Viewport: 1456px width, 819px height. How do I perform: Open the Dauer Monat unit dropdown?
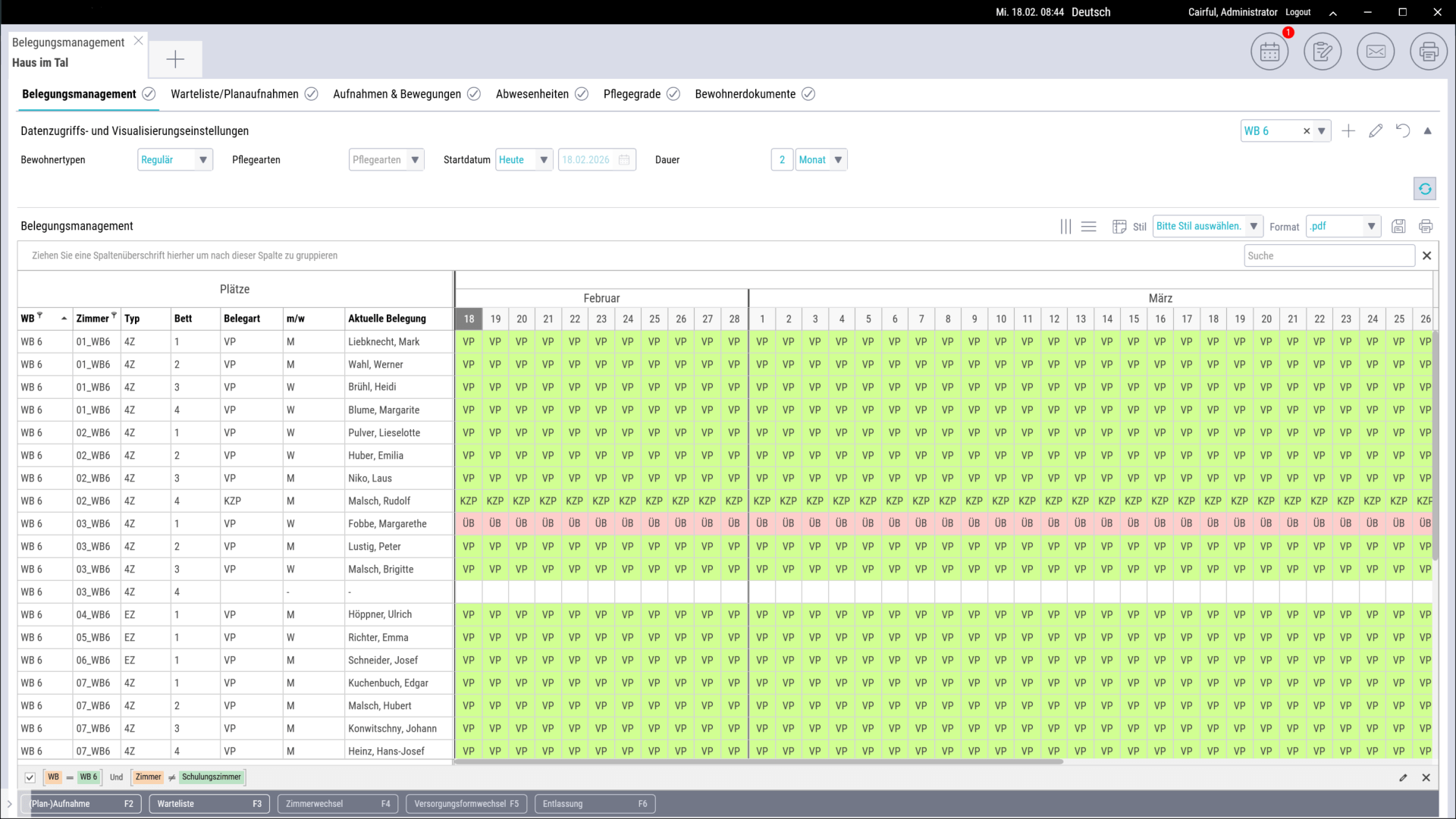(x=838, y=160)
